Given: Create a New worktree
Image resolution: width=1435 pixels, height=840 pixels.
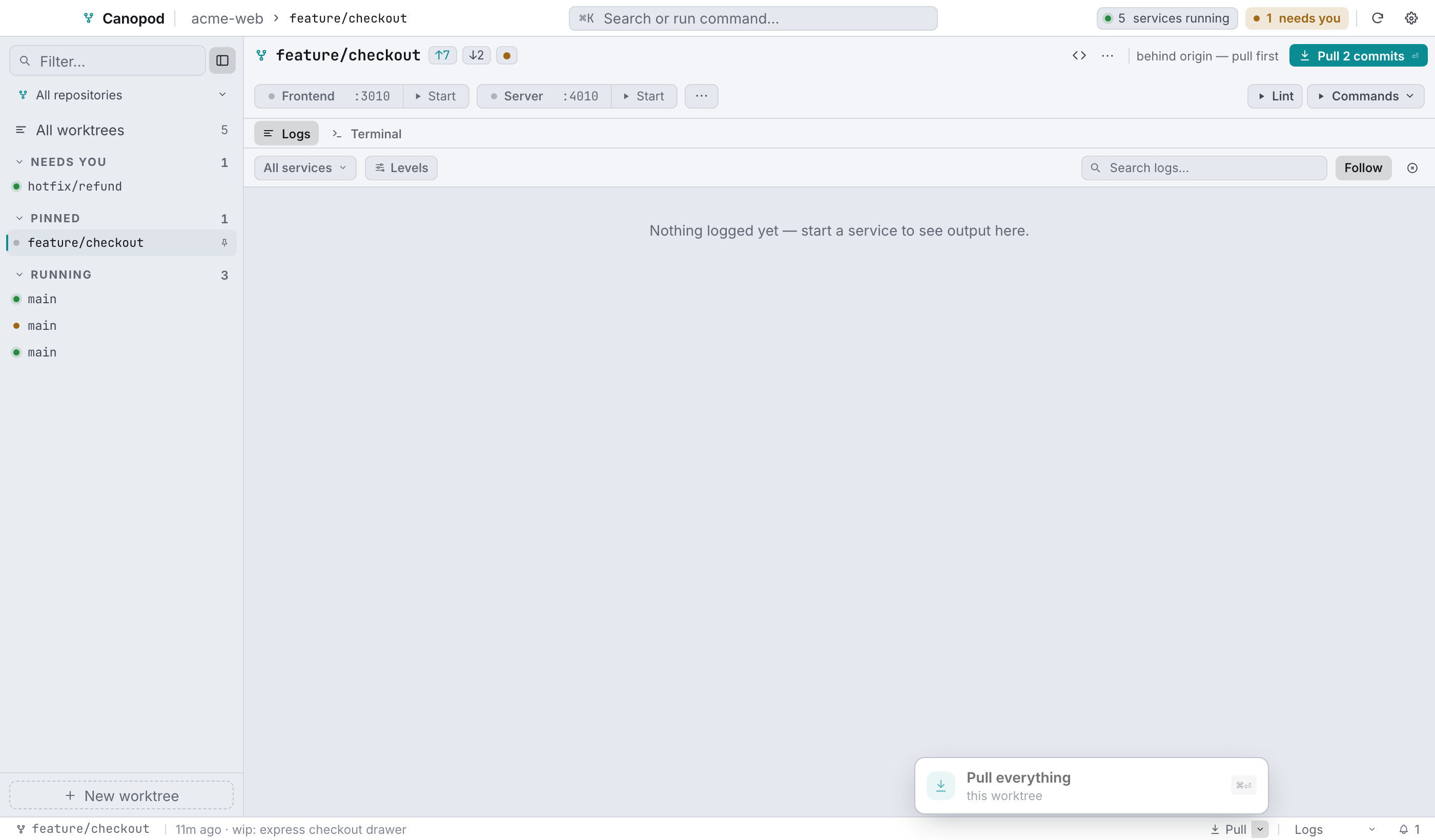Looking at the screenshot, I should (x=121, y=795).
